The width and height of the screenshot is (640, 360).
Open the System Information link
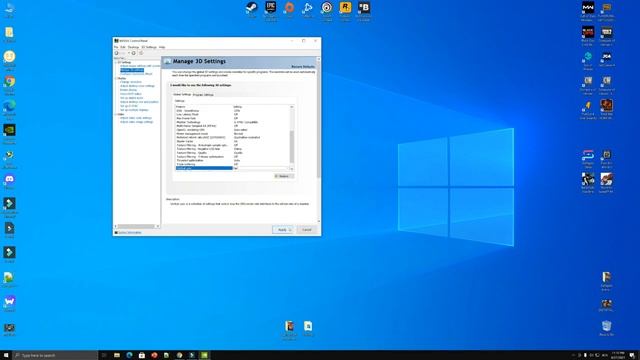point(130,233)
